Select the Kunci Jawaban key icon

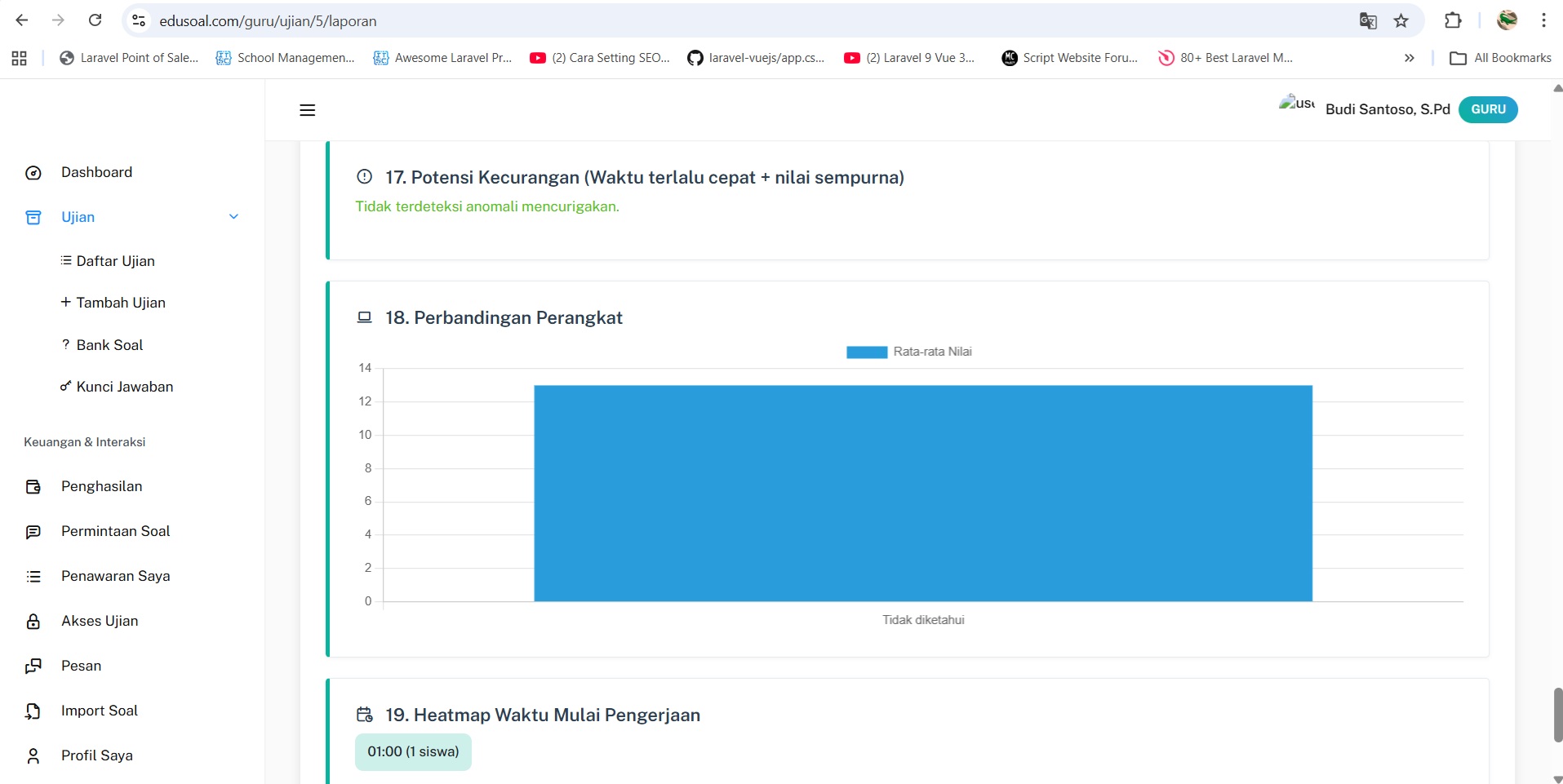click(65, 387)
